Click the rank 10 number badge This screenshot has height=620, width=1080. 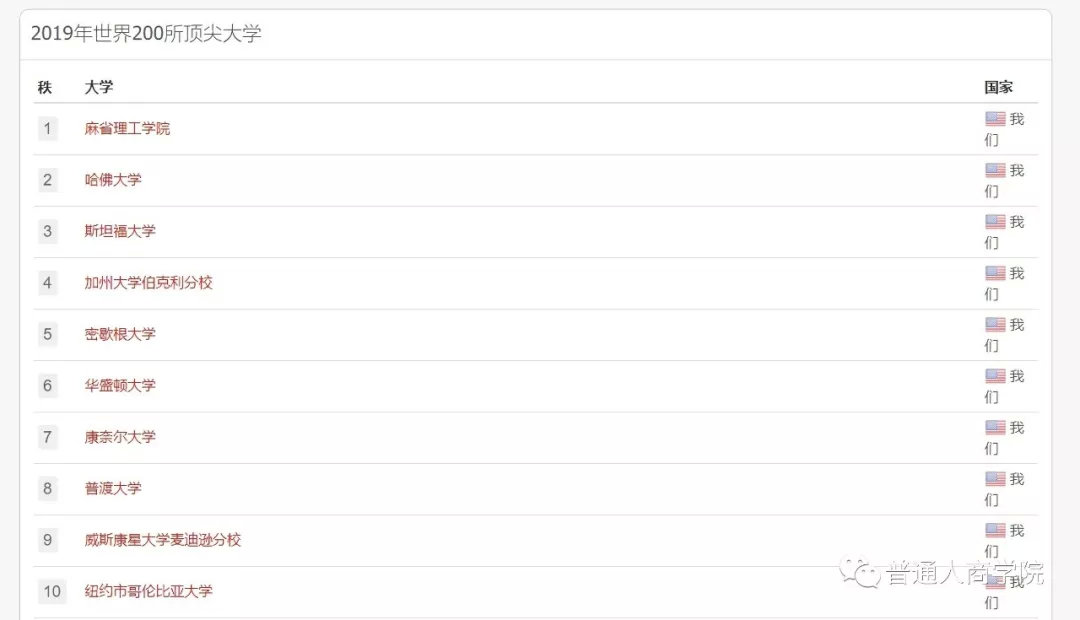pos(51,591)
